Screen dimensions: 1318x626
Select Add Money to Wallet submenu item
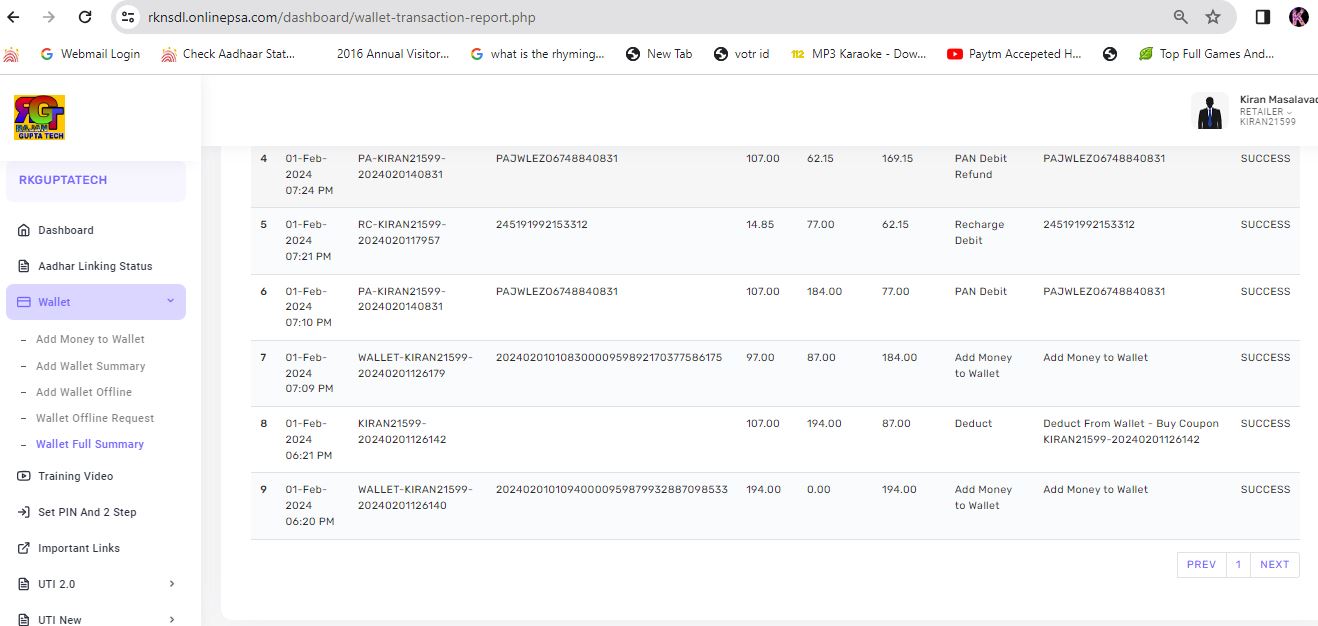90,339
